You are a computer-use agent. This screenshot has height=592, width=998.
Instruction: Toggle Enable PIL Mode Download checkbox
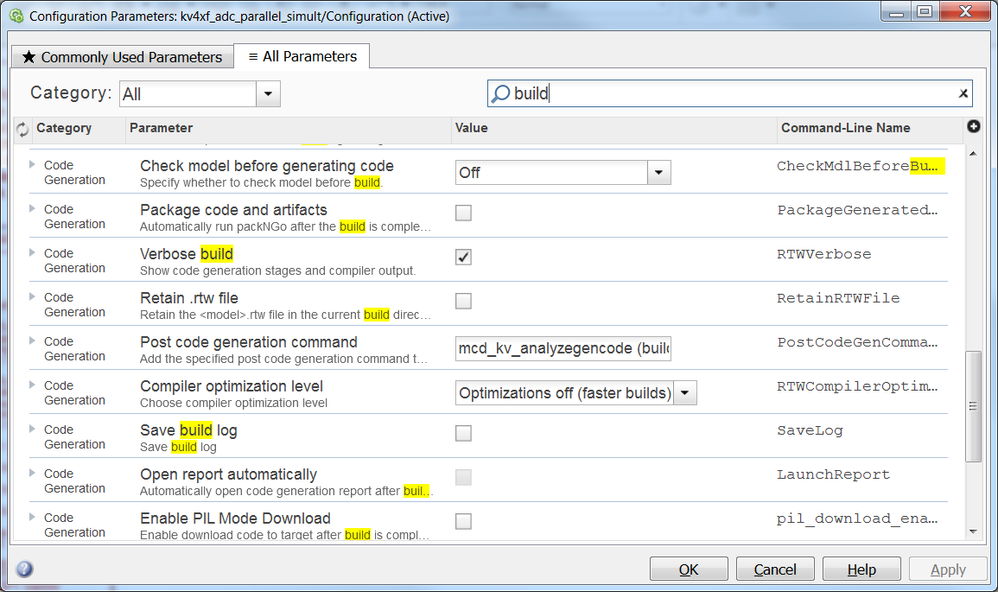tap(463, 521)
